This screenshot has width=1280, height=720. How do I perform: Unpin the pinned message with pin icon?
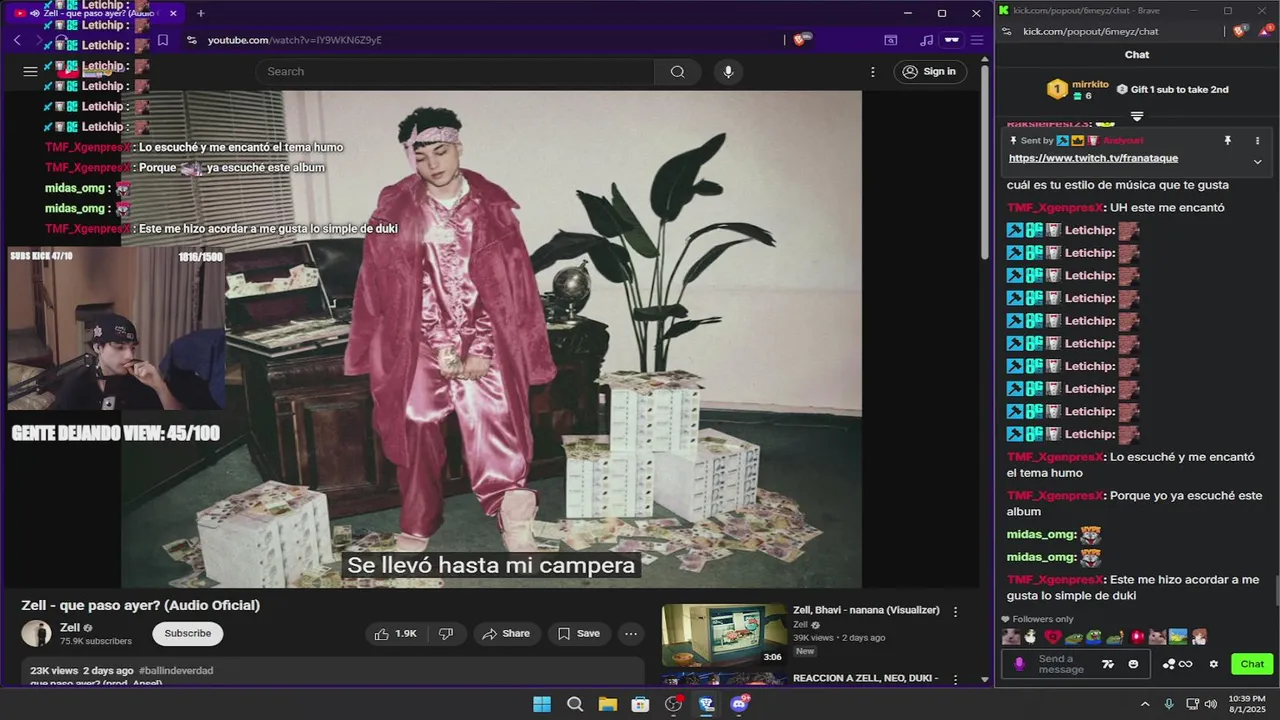1228,141
